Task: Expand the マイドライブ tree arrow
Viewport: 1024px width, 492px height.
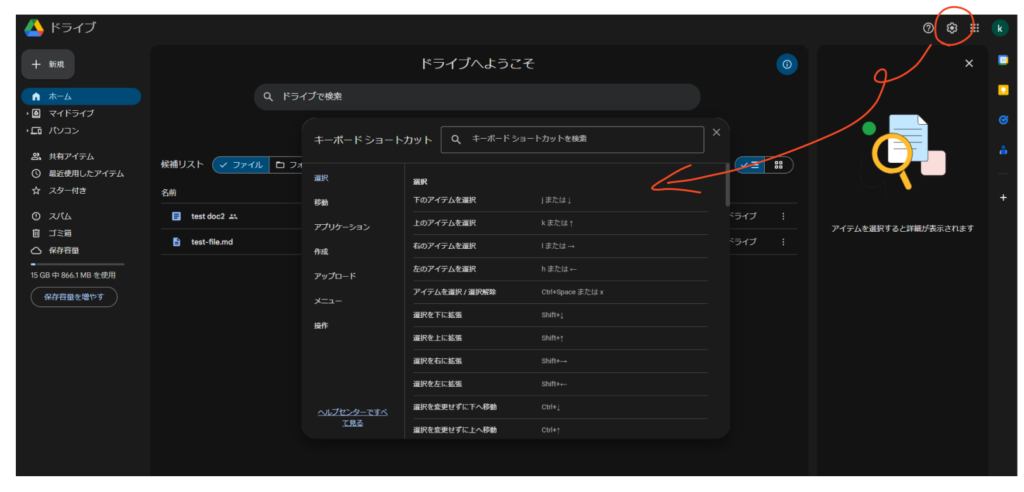Action: click(x=28, y=114)
